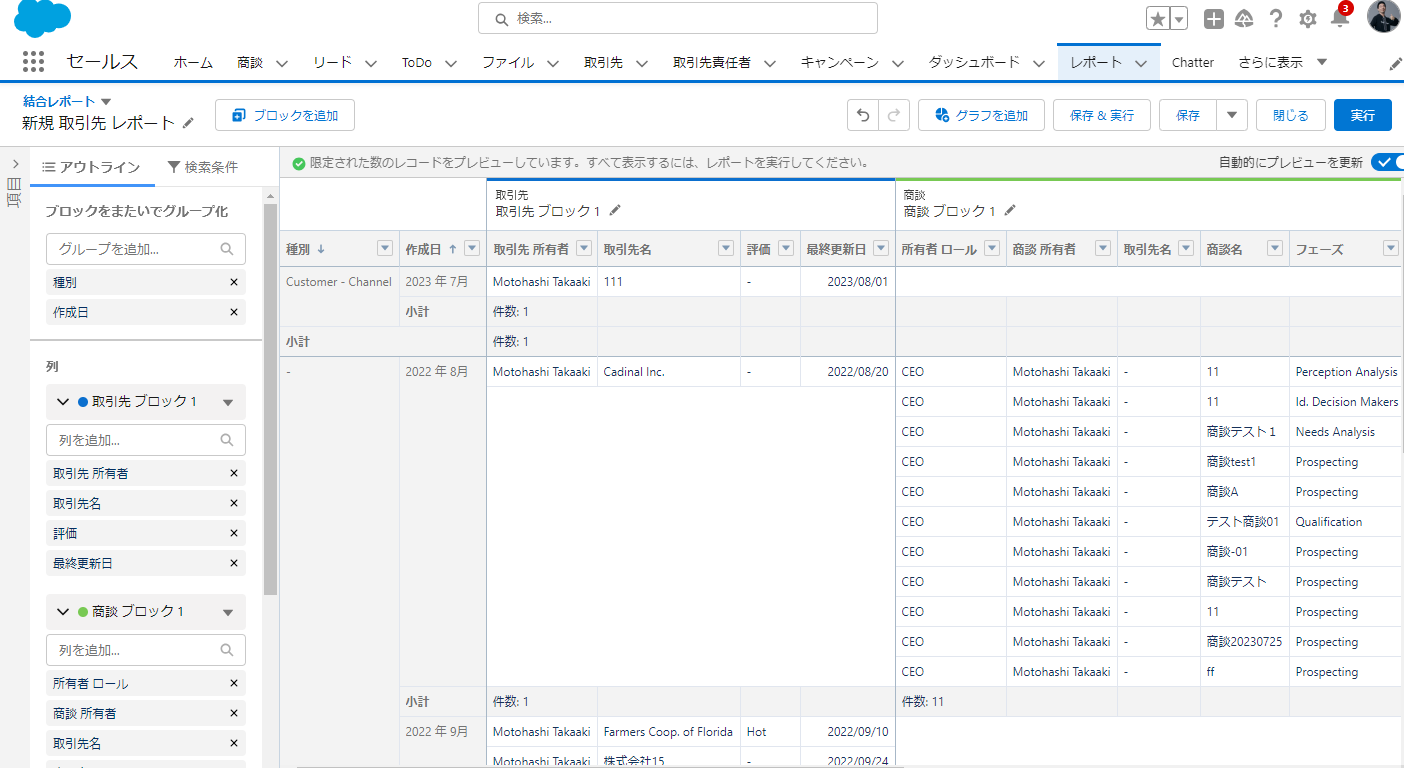Run the report with the 実行 button

click(x=1362, y=114)
